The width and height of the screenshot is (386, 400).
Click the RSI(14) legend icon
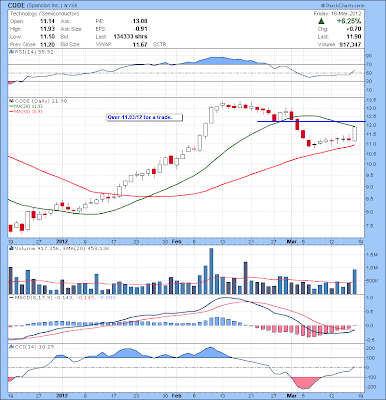pyautogui.click(x=11, y=52)
